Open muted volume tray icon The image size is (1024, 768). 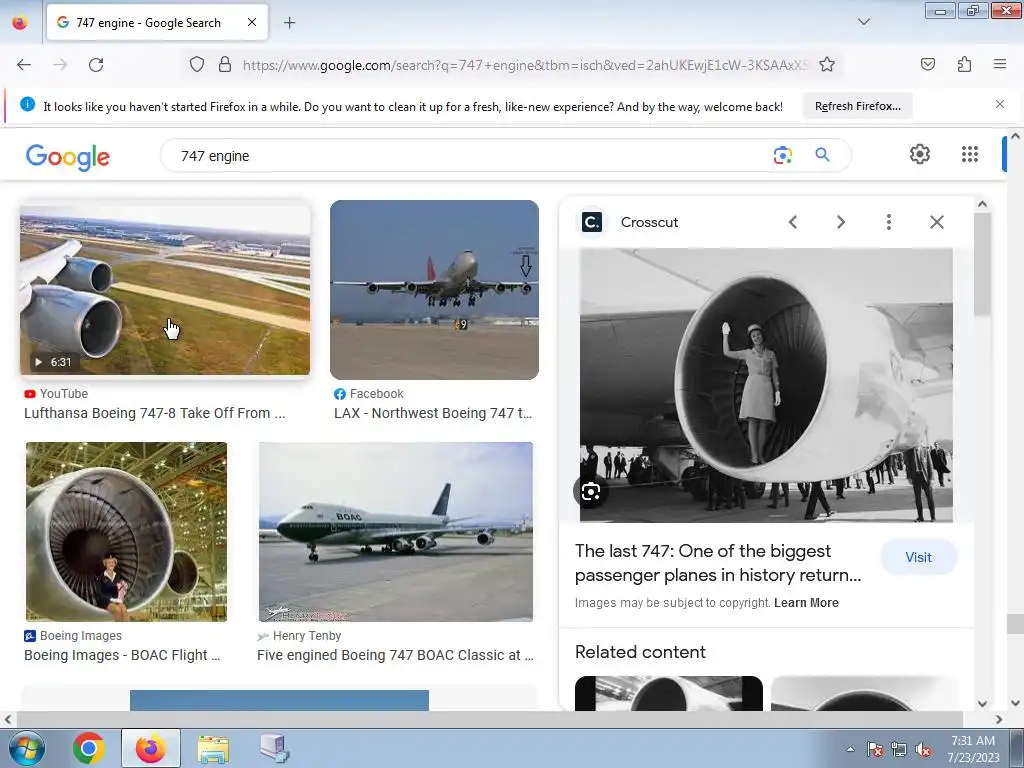tap(923, 749)
